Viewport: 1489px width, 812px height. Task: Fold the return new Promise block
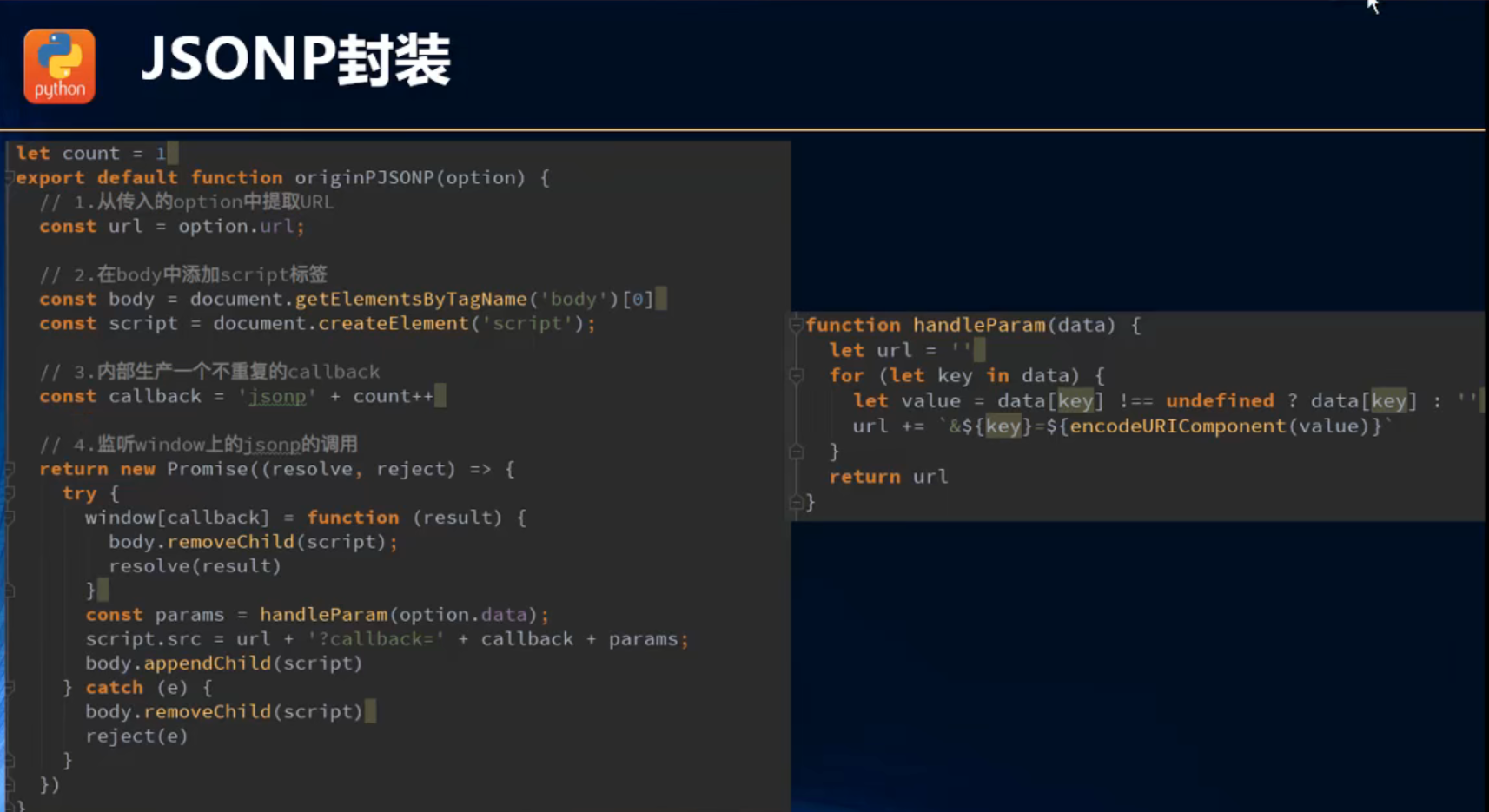pyautogui.click(x=10, y=469)
